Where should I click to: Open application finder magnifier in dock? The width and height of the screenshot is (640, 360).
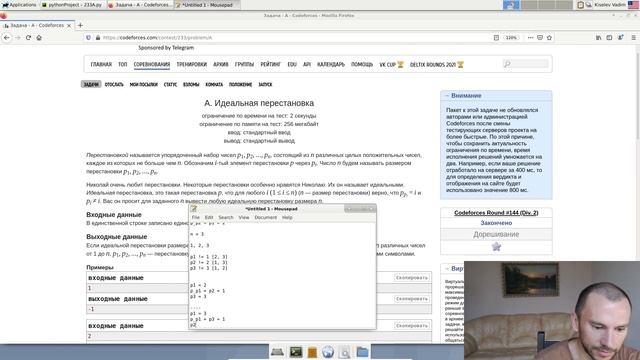click(344, 352)
